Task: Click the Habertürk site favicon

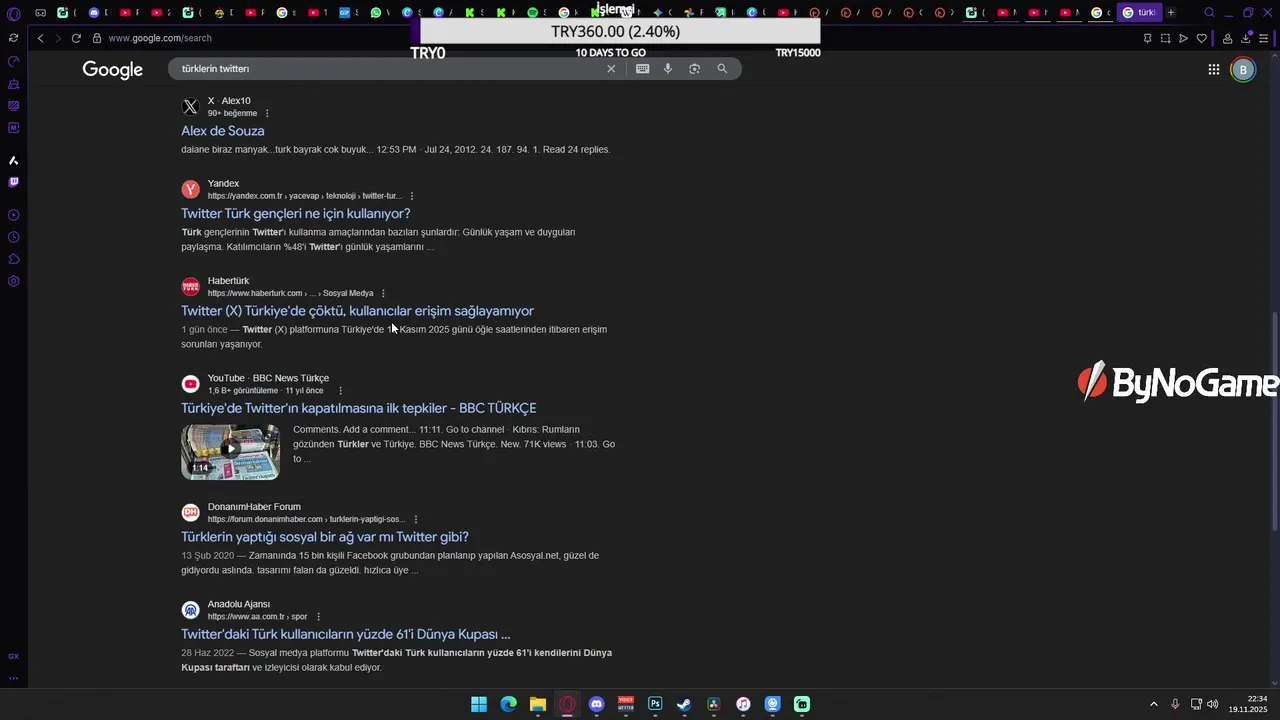Action: (x=190, y=287)
